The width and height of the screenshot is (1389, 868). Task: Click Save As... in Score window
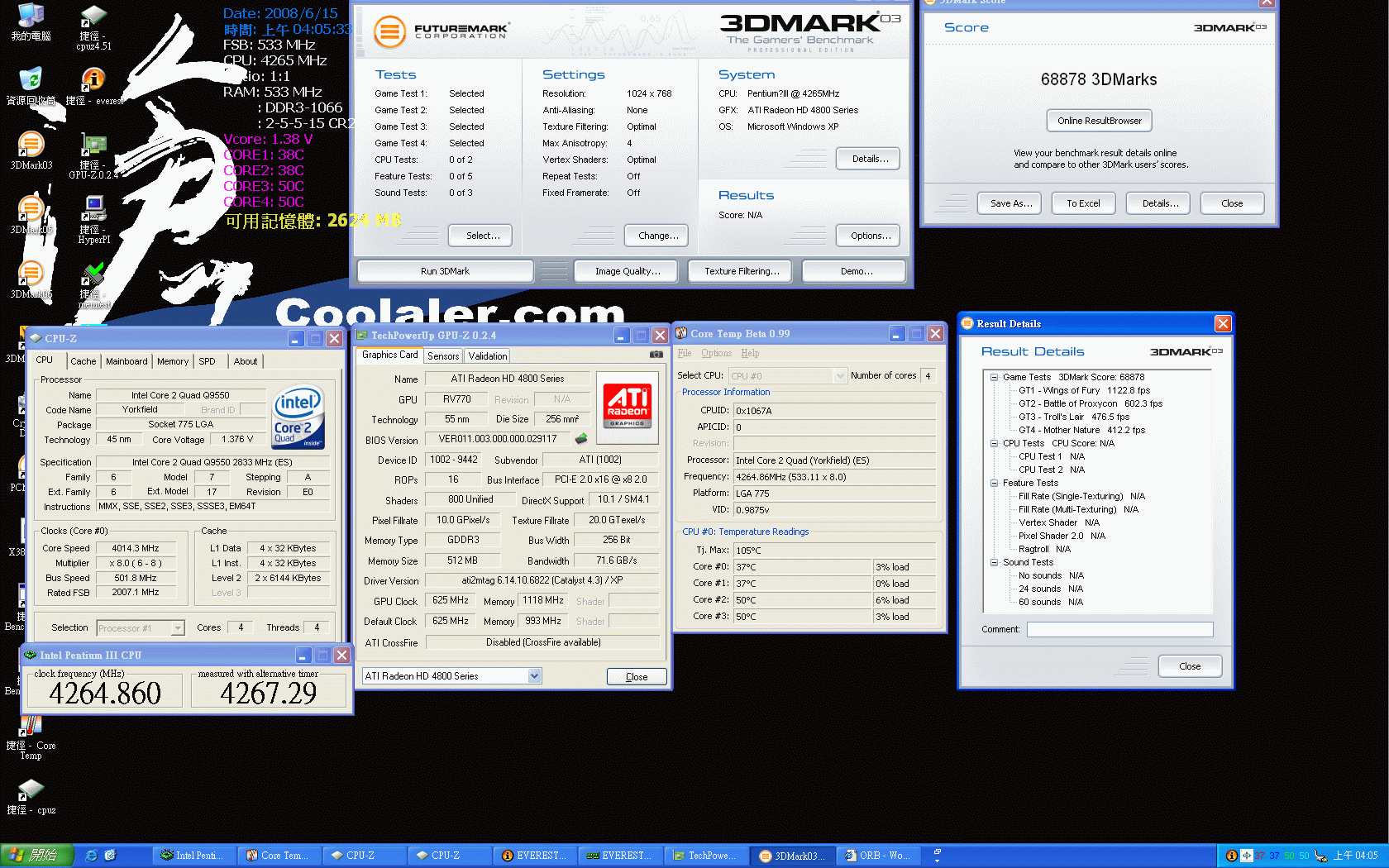click(x=1010, y=203)
